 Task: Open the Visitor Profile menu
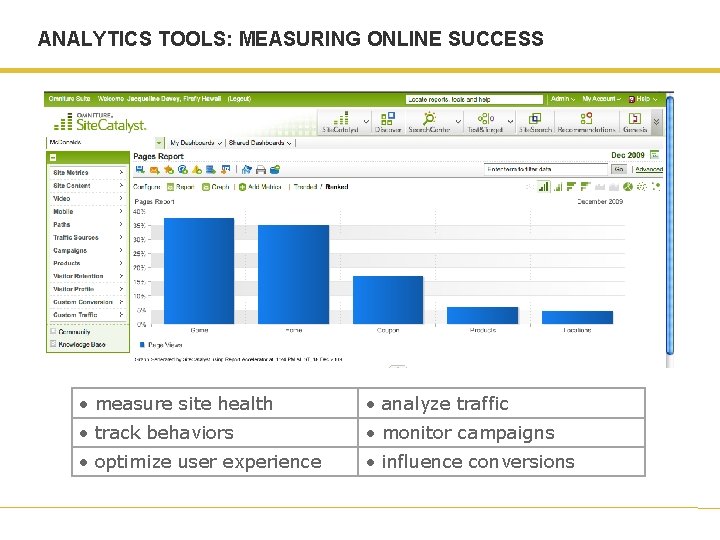(x=88, y=289)
